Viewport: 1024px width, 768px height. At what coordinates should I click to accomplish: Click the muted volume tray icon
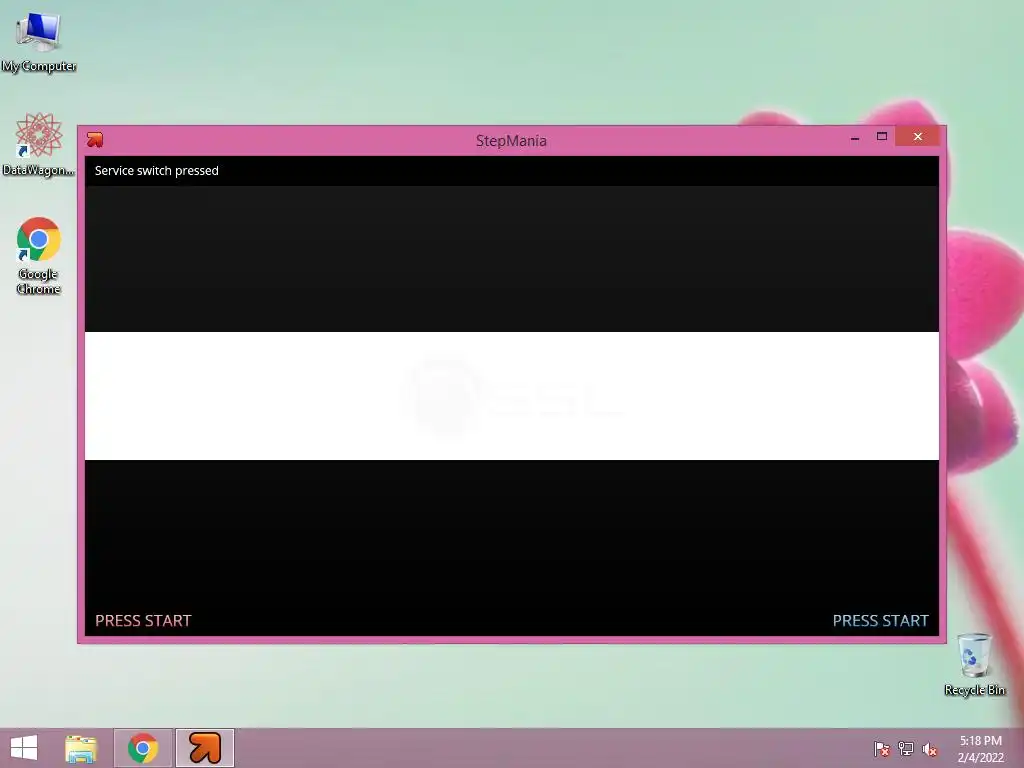[930, 749]
